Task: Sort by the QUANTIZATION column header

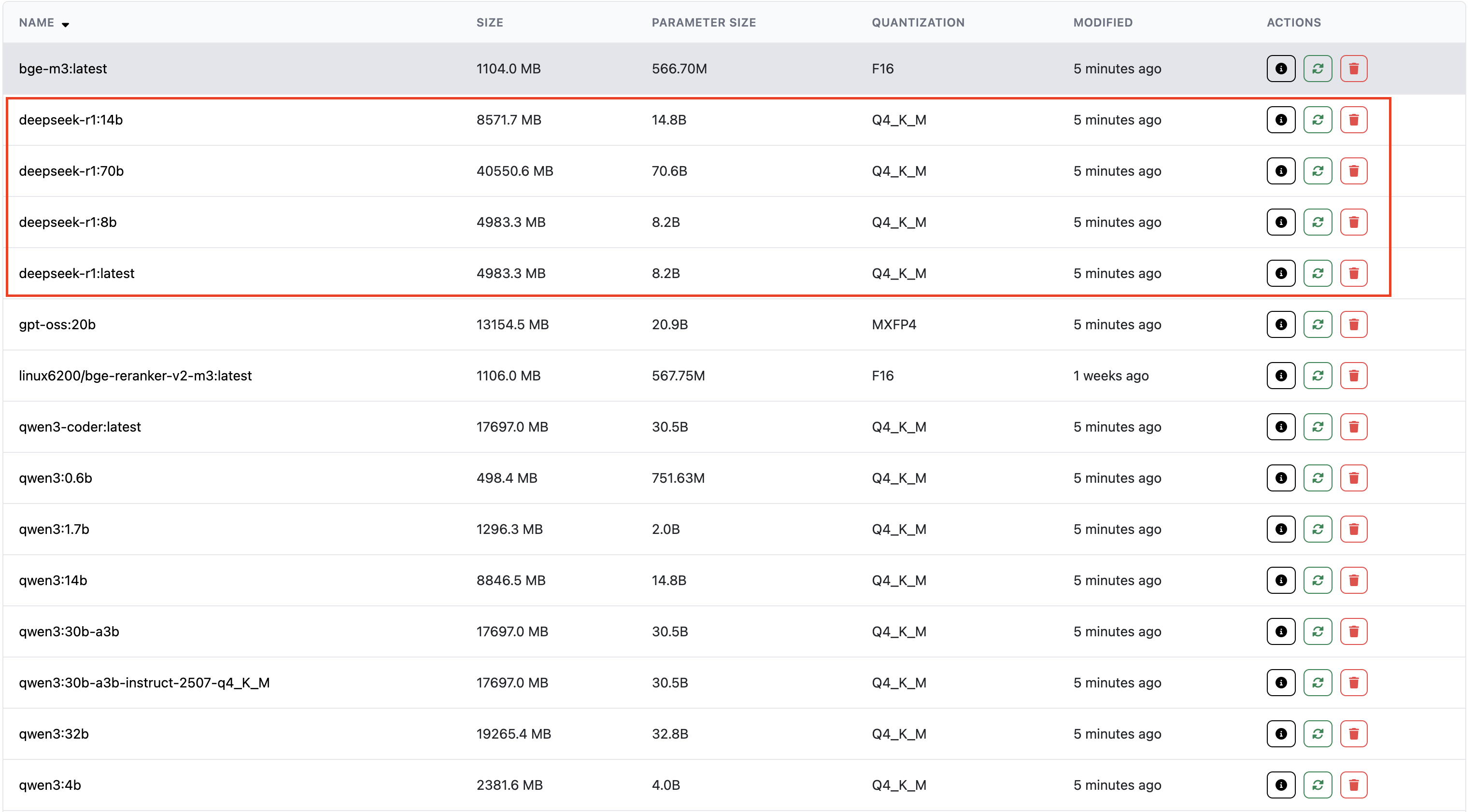Action: (918, 23)
